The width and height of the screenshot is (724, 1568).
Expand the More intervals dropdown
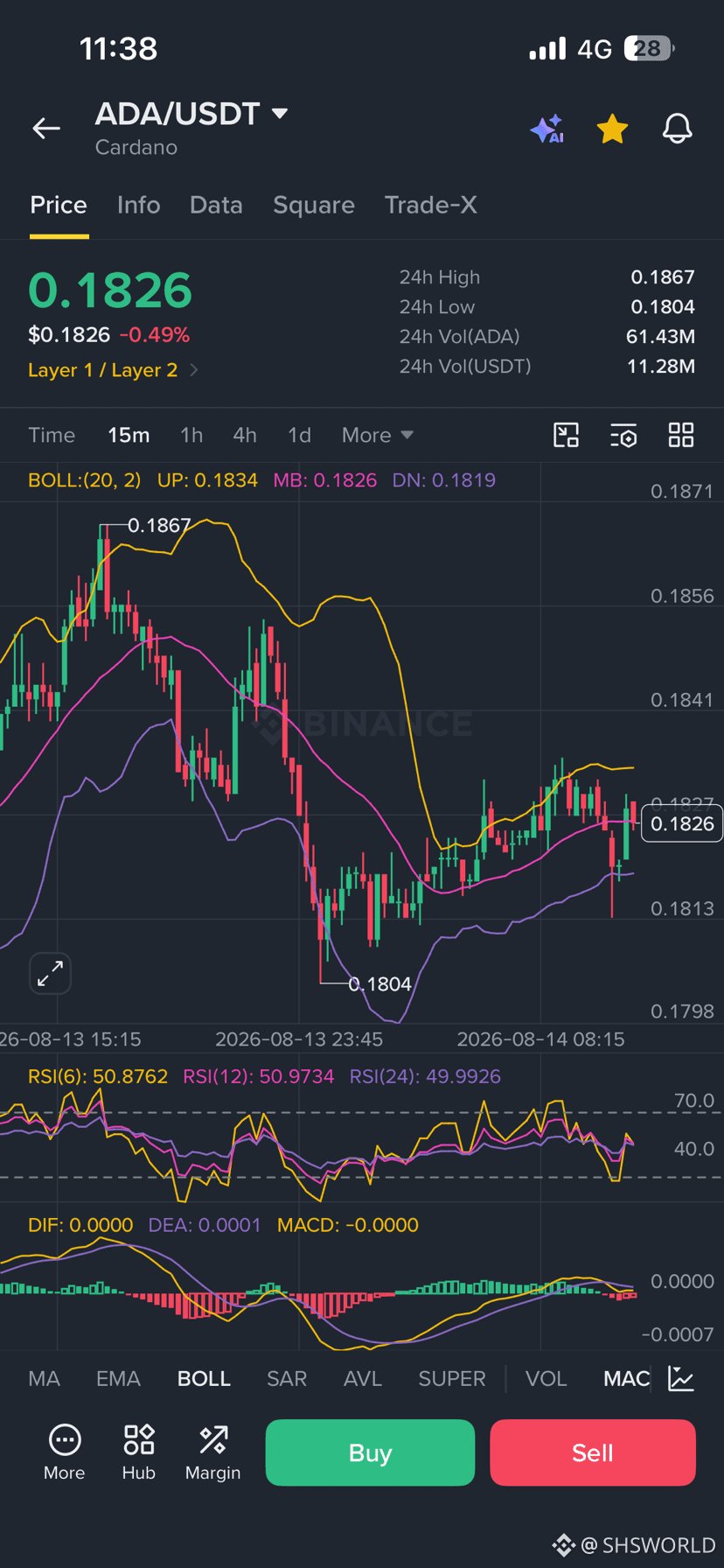click(x=377, y=435)
